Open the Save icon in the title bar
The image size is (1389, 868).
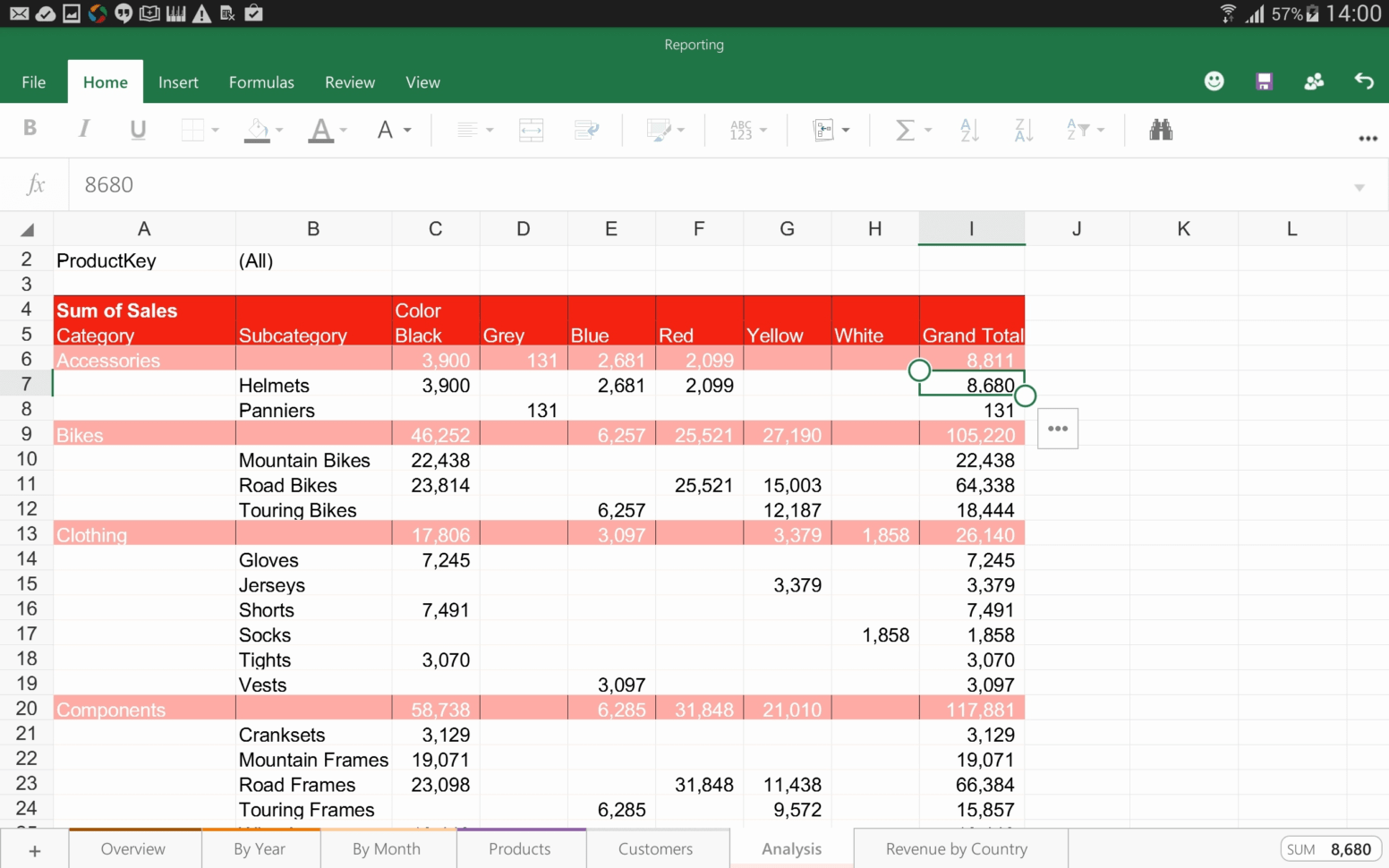pyautogui.click(x=1263, y=81)
